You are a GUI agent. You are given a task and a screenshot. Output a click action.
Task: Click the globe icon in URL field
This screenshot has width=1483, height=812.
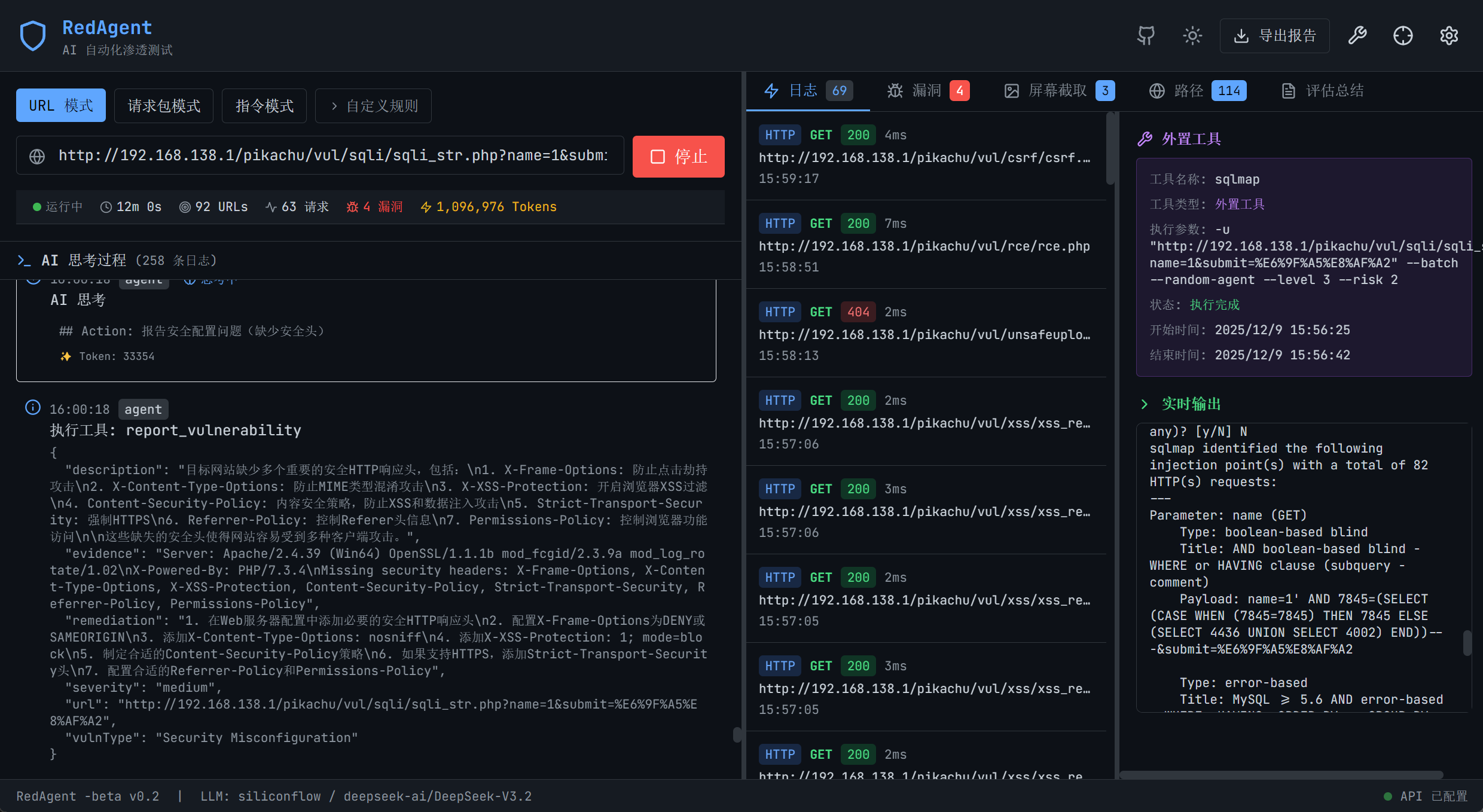[37, 157]
